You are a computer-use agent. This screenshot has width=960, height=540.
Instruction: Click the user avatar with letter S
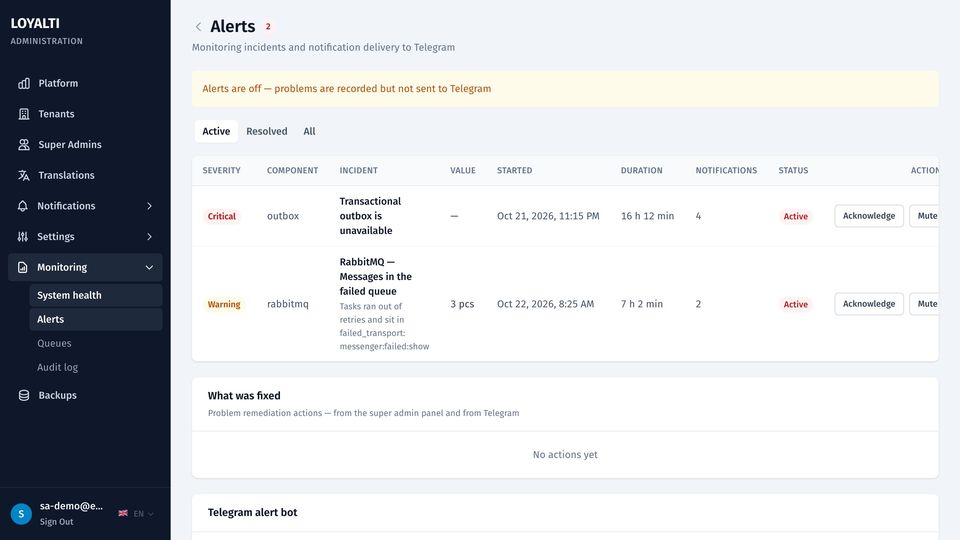[x=21, y=514]
